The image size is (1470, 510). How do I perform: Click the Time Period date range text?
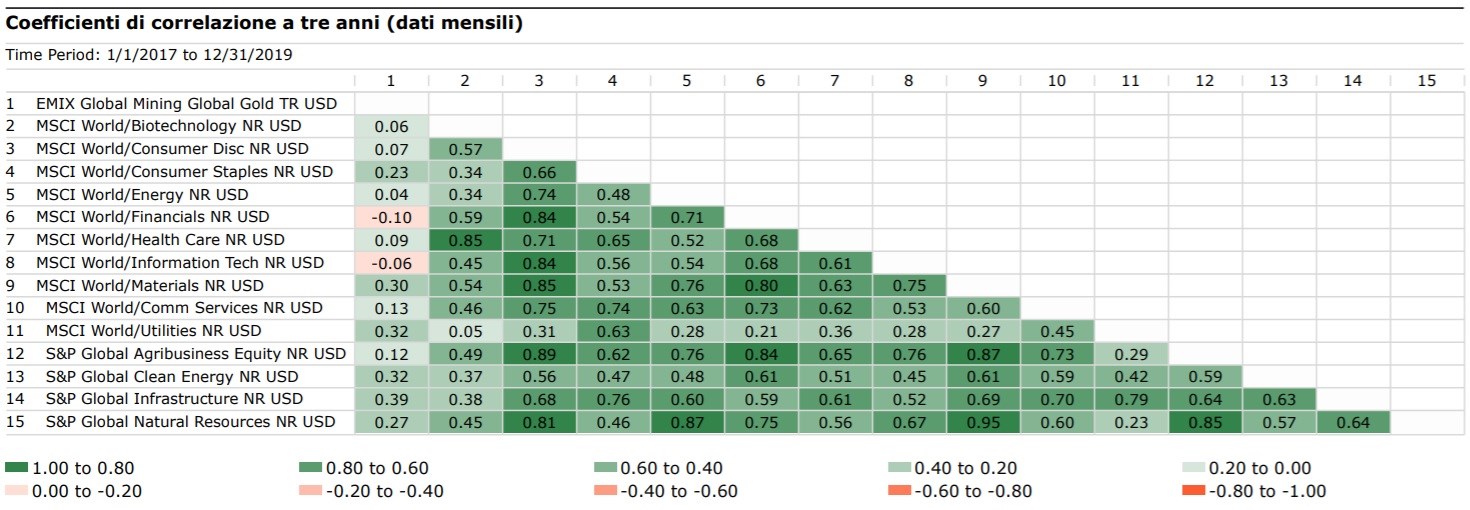(x=149, y=55)
